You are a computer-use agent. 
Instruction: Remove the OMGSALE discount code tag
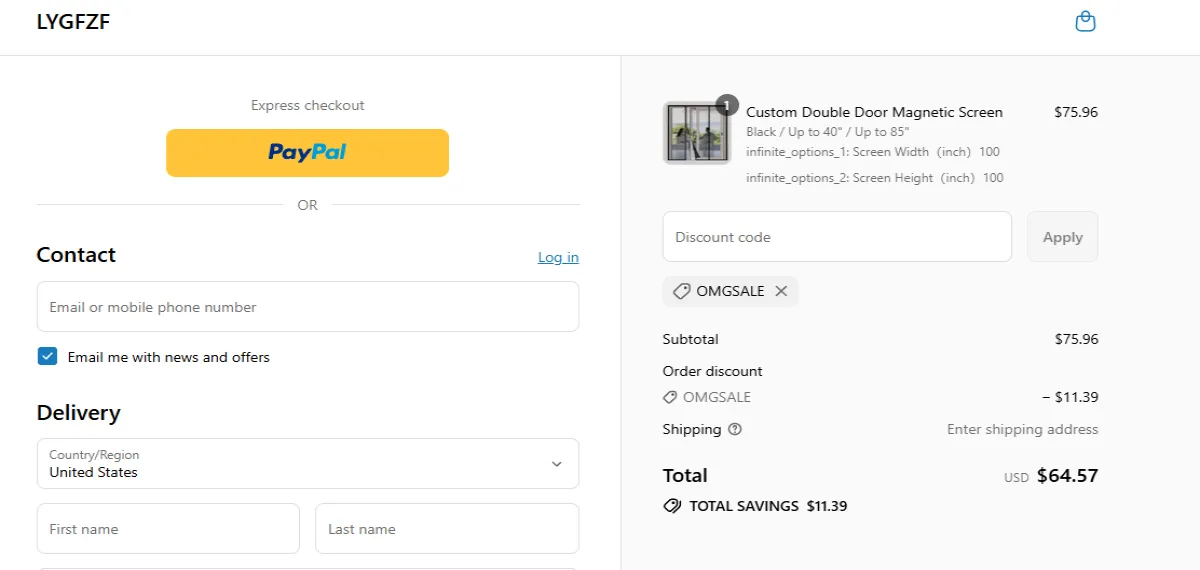(781, 291)
